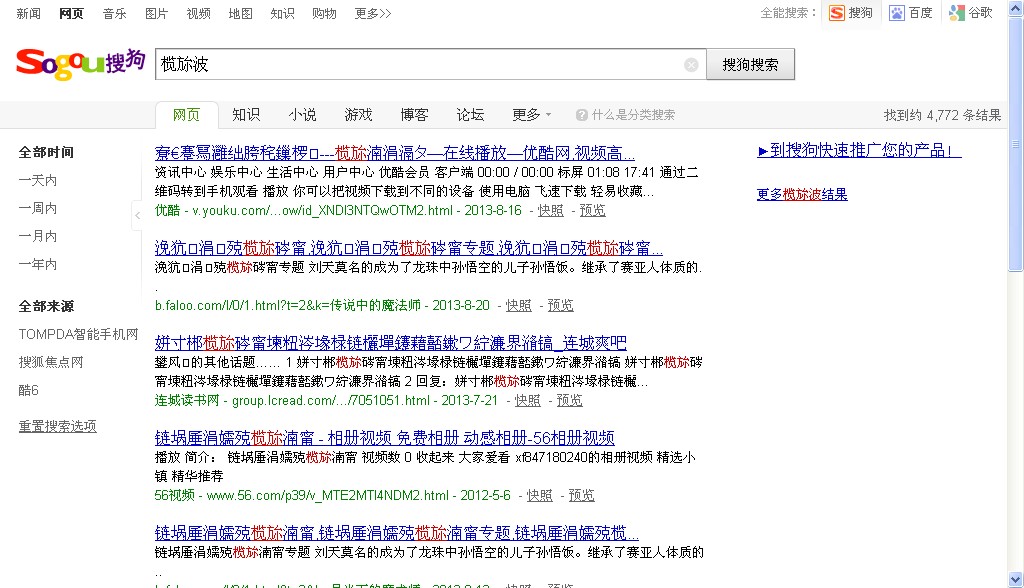Click the scrollbar down arrow
1024x588 pixels.
pos(1016,579)
